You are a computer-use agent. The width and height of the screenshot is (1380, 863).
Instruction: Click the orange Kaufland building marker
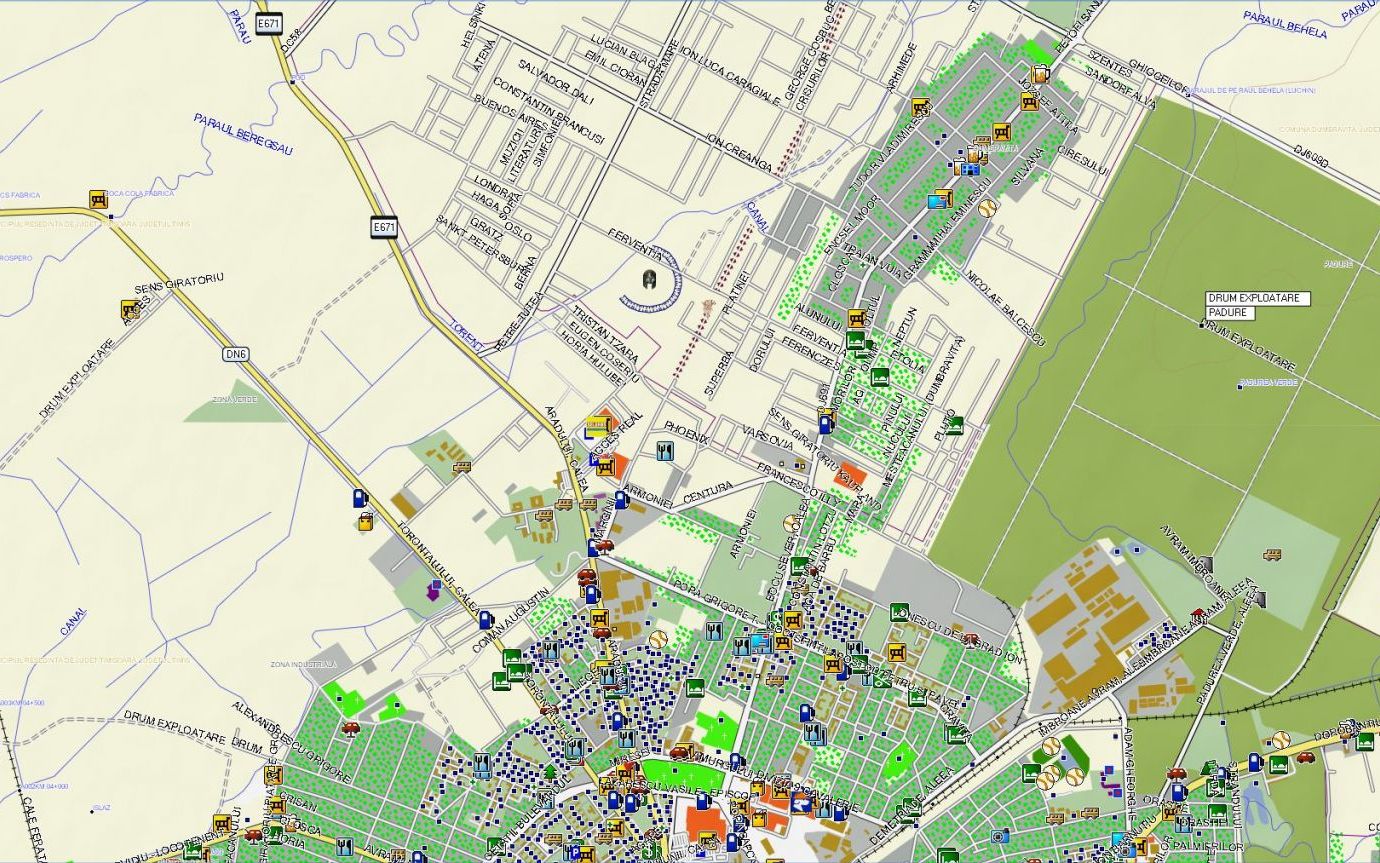851,474
